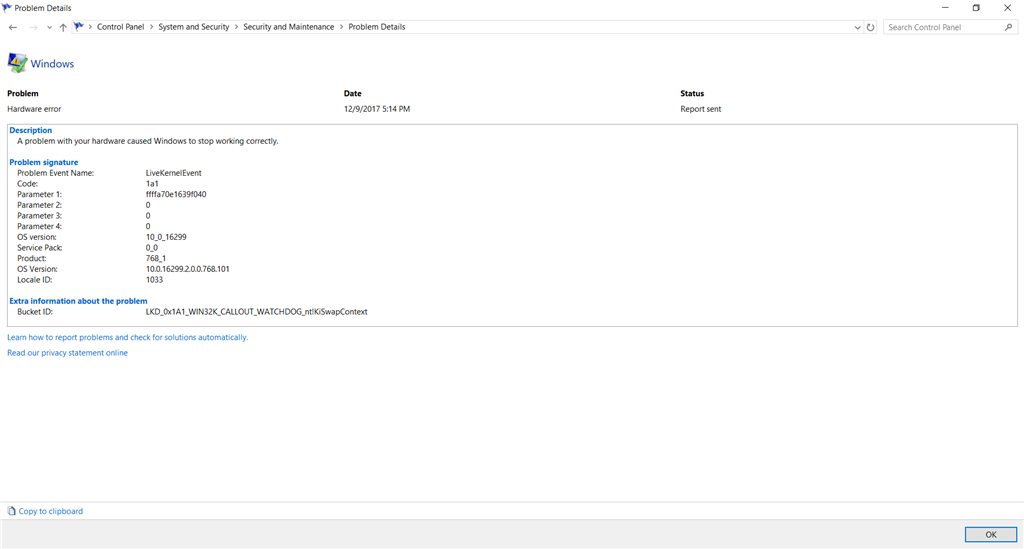The image size is (1024, 549).
Task: Click the OS version value 10_0_16299
Action: (166, 237)
